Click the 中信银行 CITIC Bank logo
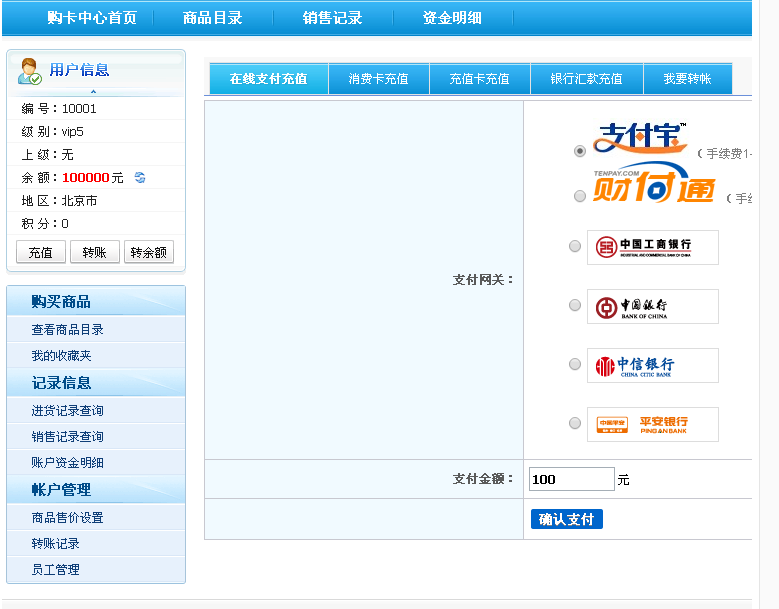Viewport: 779px width, 609px height. tap(652, 366)
